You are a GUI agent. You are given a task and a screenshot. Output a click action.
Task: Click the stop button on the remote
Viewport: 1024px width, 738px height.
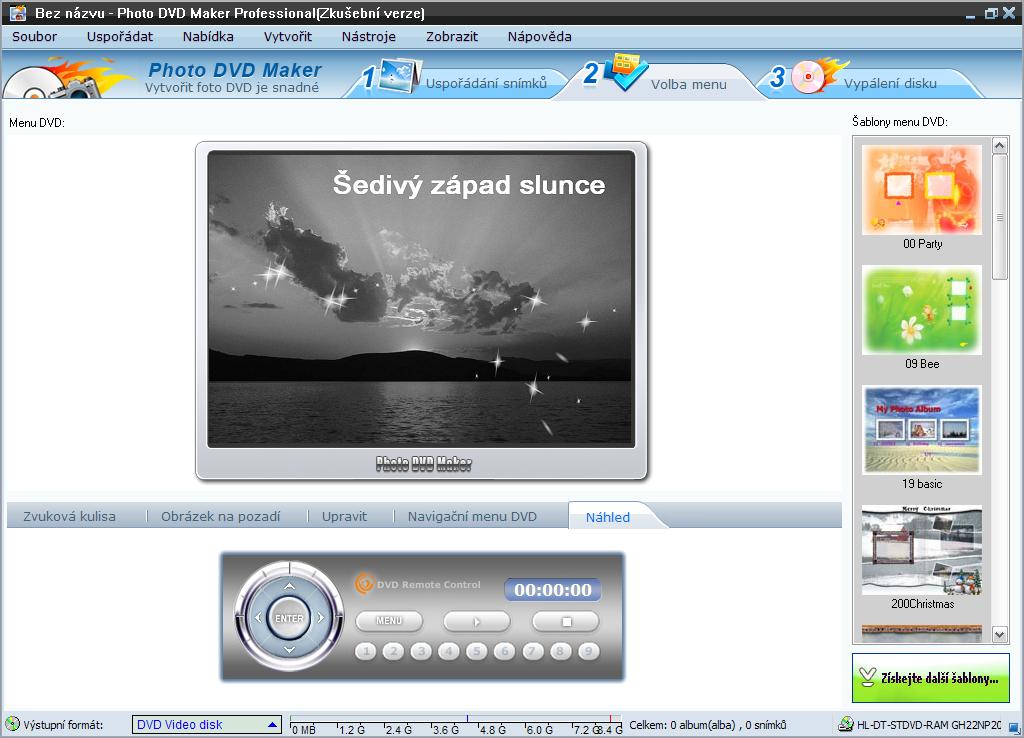(566, 621)
